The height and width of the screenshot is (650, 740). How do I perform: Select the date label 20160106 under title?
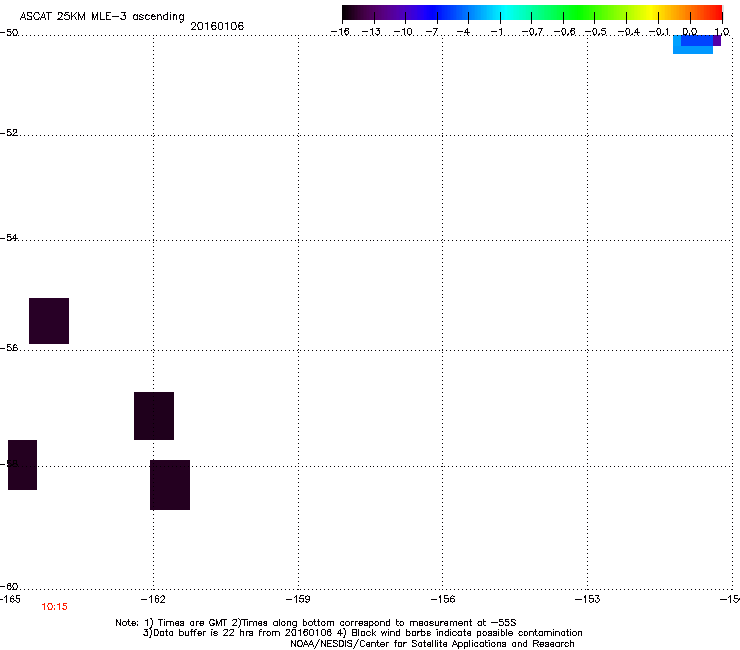(217, 26)
